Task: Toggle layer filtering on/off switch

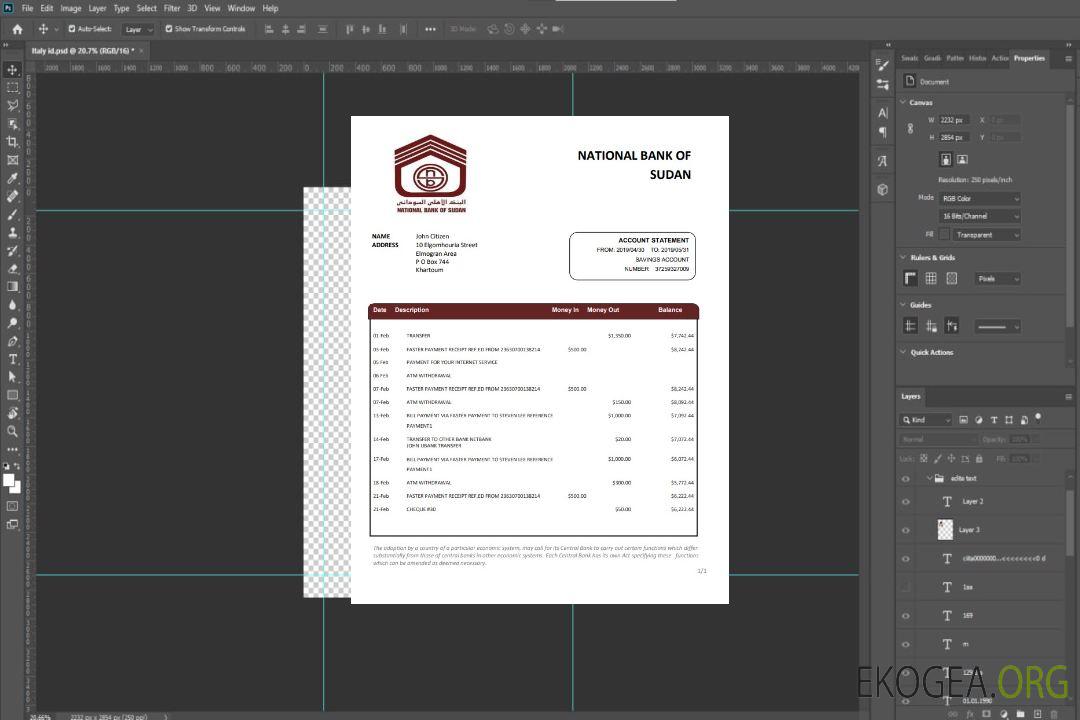Action: tap(1038, 418)
